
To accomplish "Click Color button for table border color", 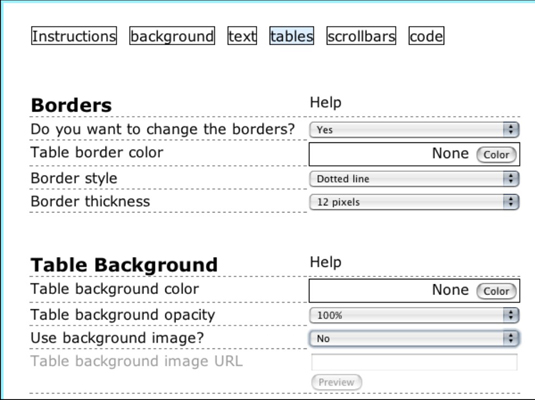I will click(x=496, y=155).
